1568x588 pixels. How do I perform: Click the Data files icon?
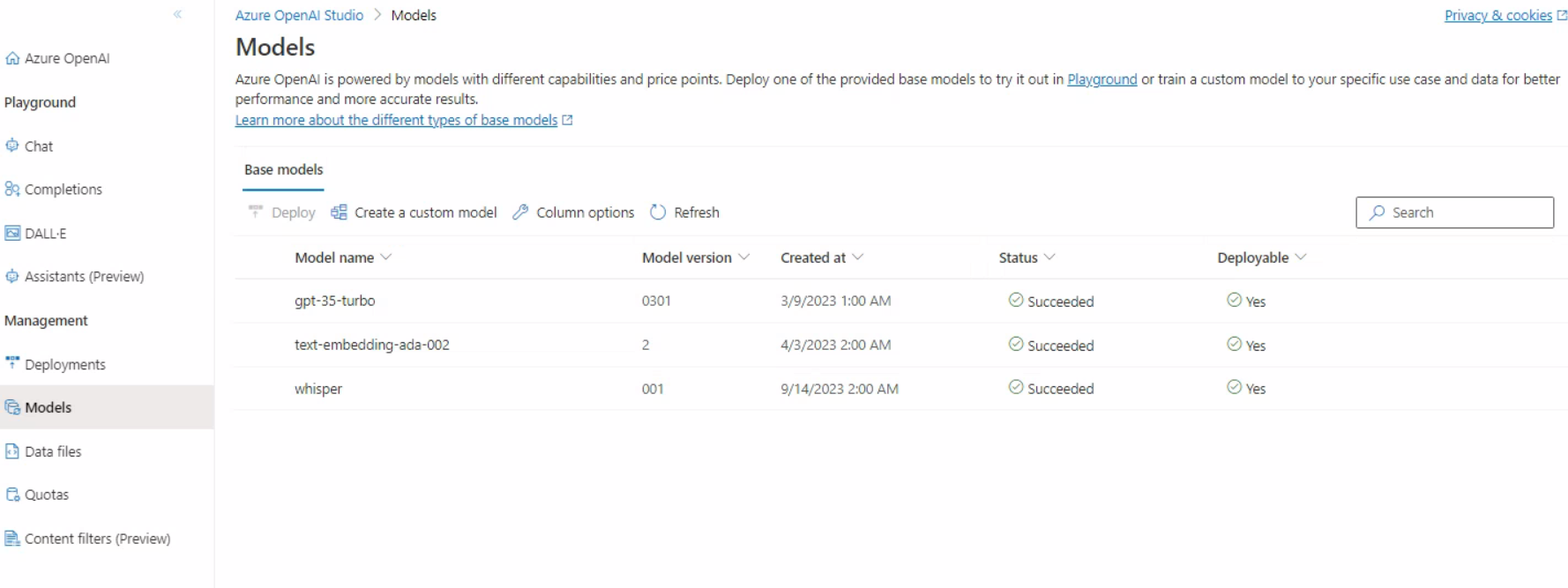click(x=12, y=451)
